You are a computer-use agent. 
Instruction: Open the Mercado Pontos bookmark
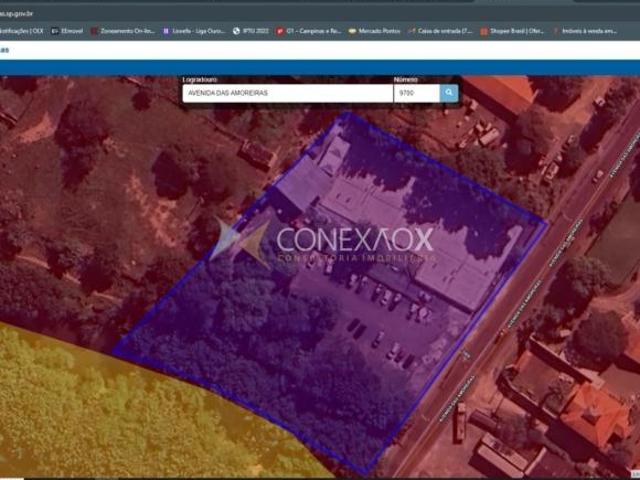click(x=374, y=31)
